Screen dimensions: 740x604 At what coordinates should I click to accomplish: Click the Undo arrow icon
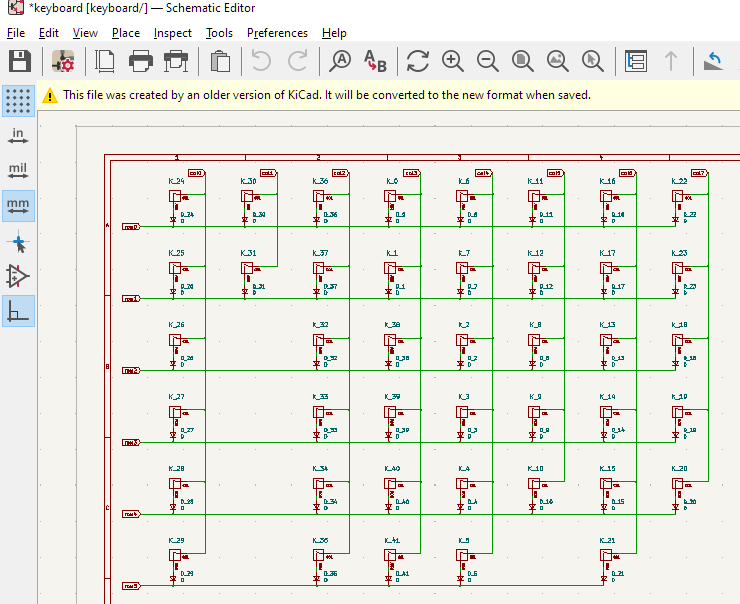tap(261, 61)
